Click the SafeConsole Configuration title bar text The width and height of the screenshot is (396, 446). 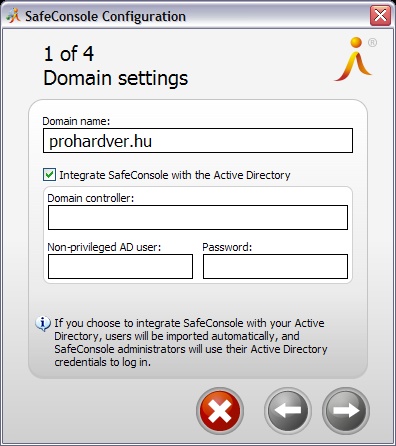(105, 16)
